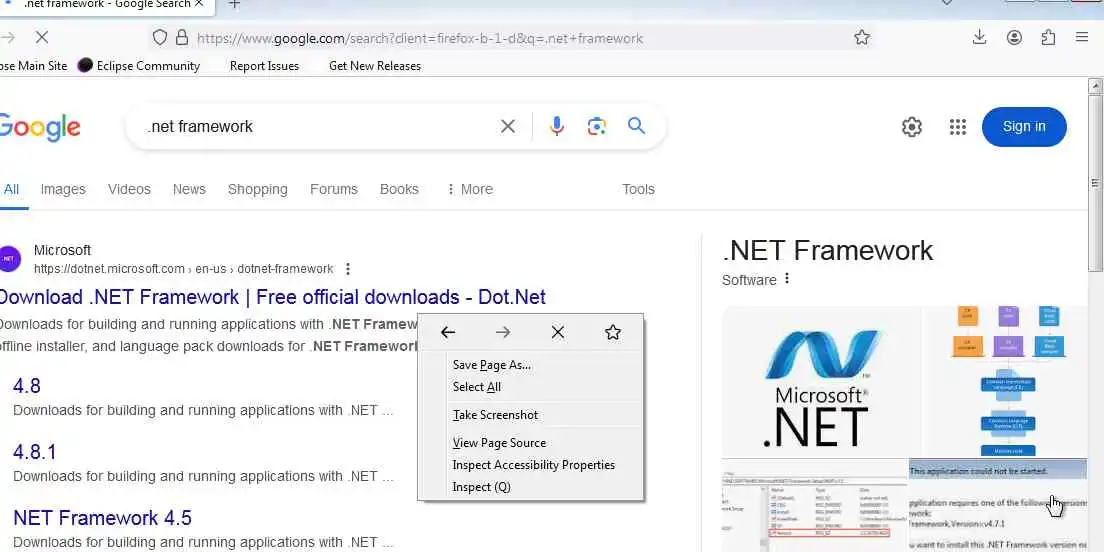The height and width of the screenshot is (552, 1104).
Task: Open the three-dot menu beside Software
Action: tap(787, 279)
